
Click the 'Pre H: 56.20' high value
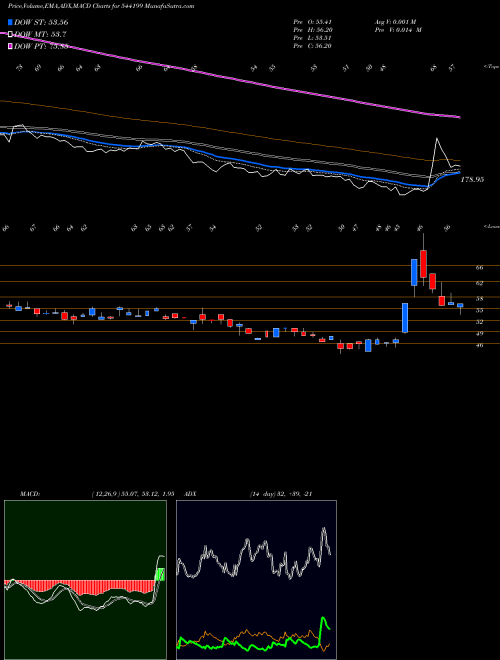312,30
